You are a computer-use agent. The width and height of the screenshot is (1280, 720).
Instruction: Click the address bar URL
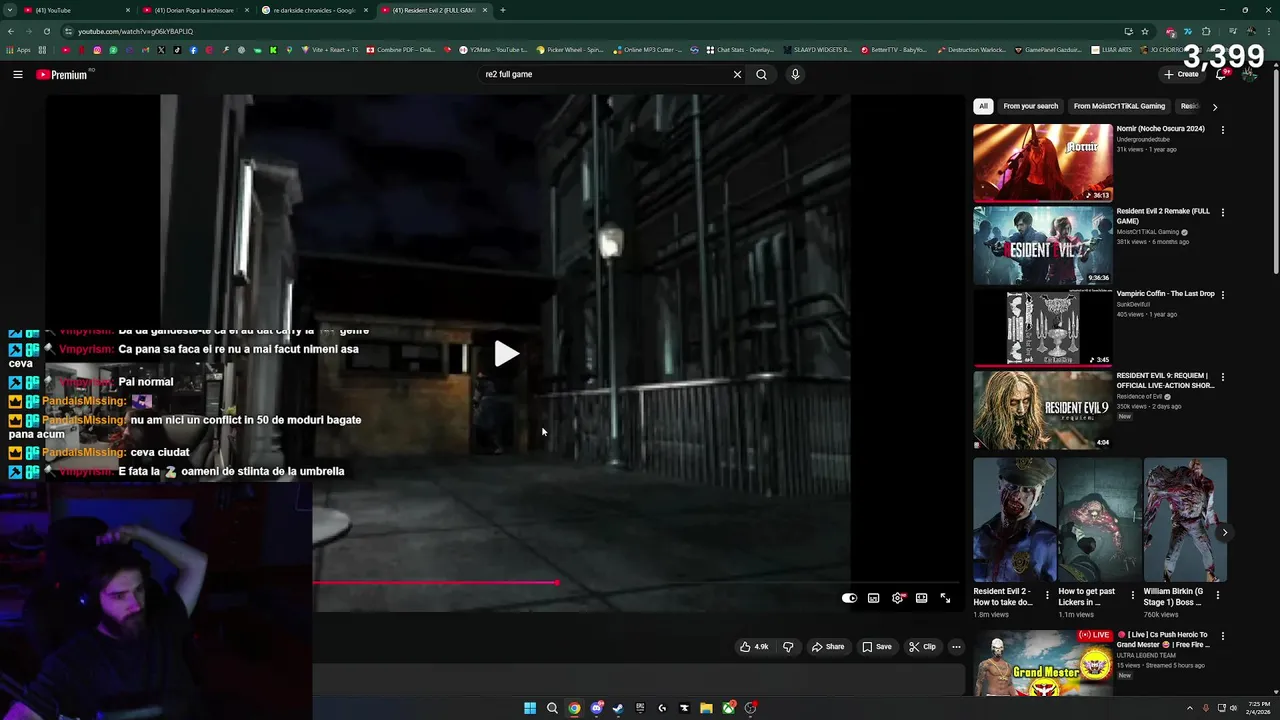tap(135, 31)
